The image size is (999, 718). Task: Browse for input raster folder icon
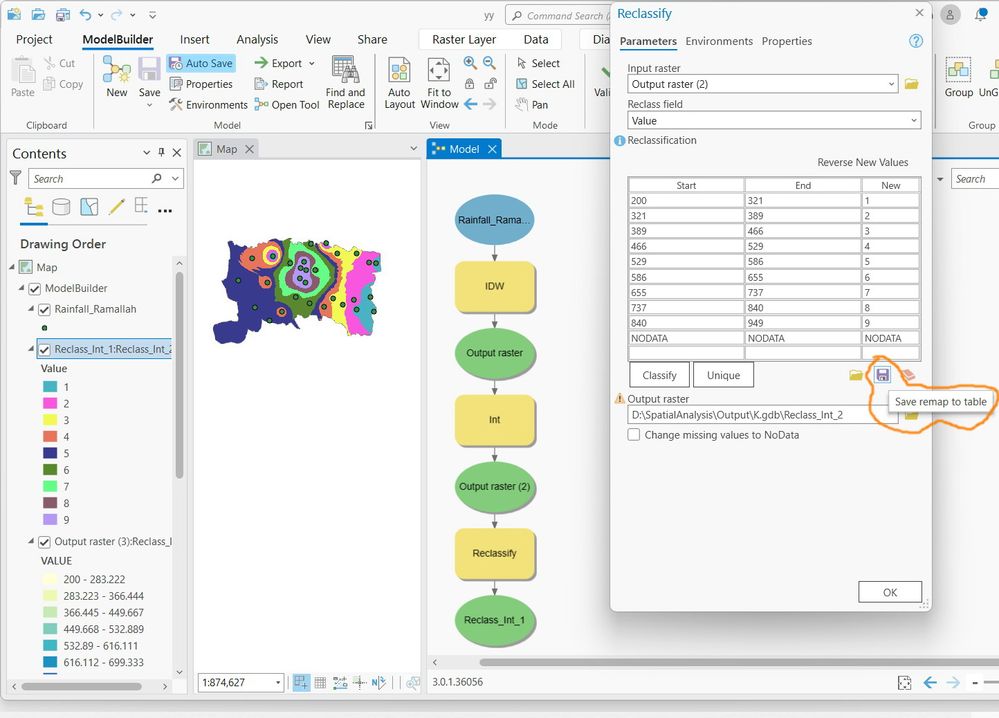point(912,84)
